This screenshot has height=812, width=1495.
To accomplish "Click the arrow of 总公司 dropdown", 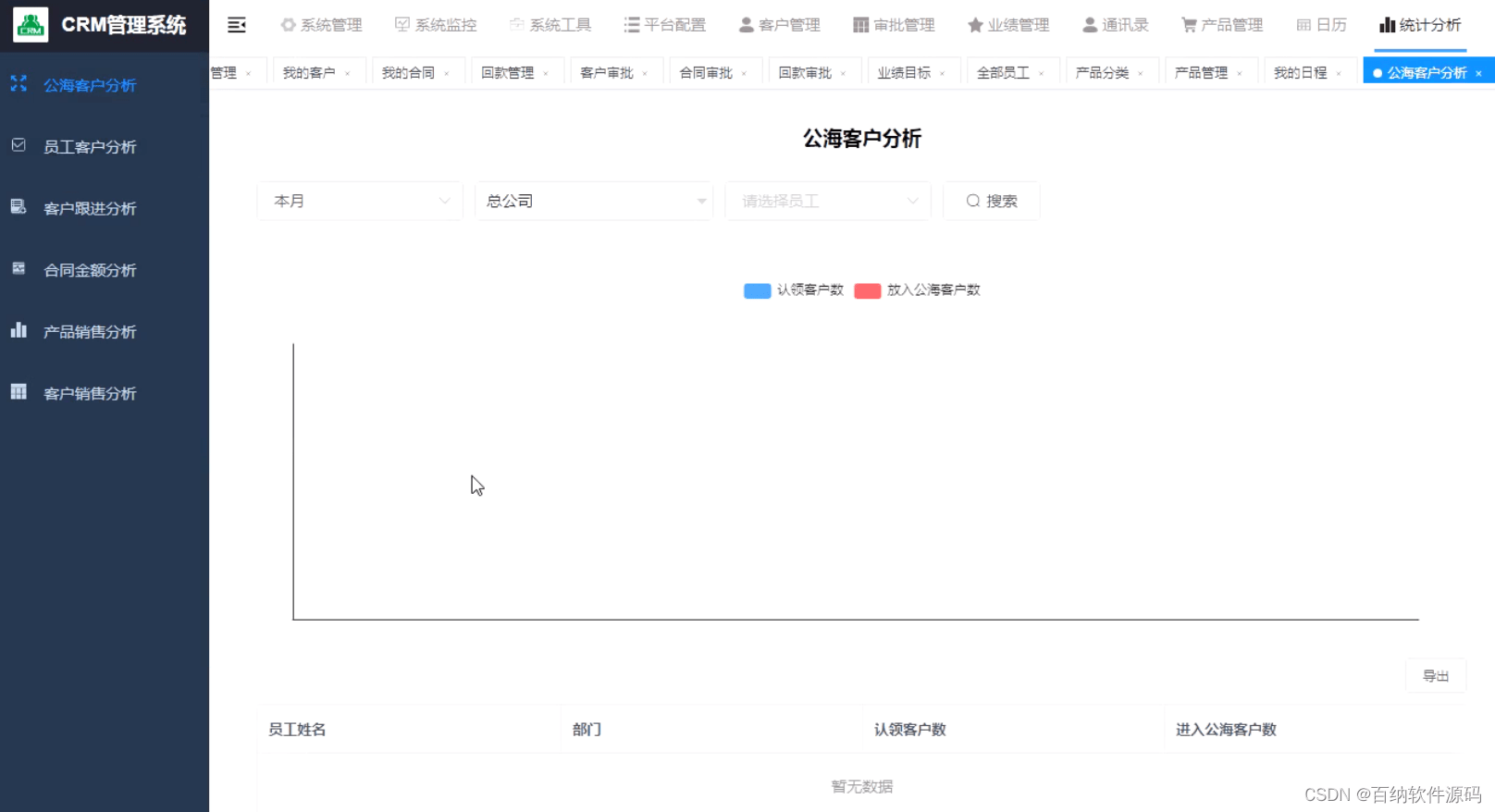I will (x=701, y=201).
